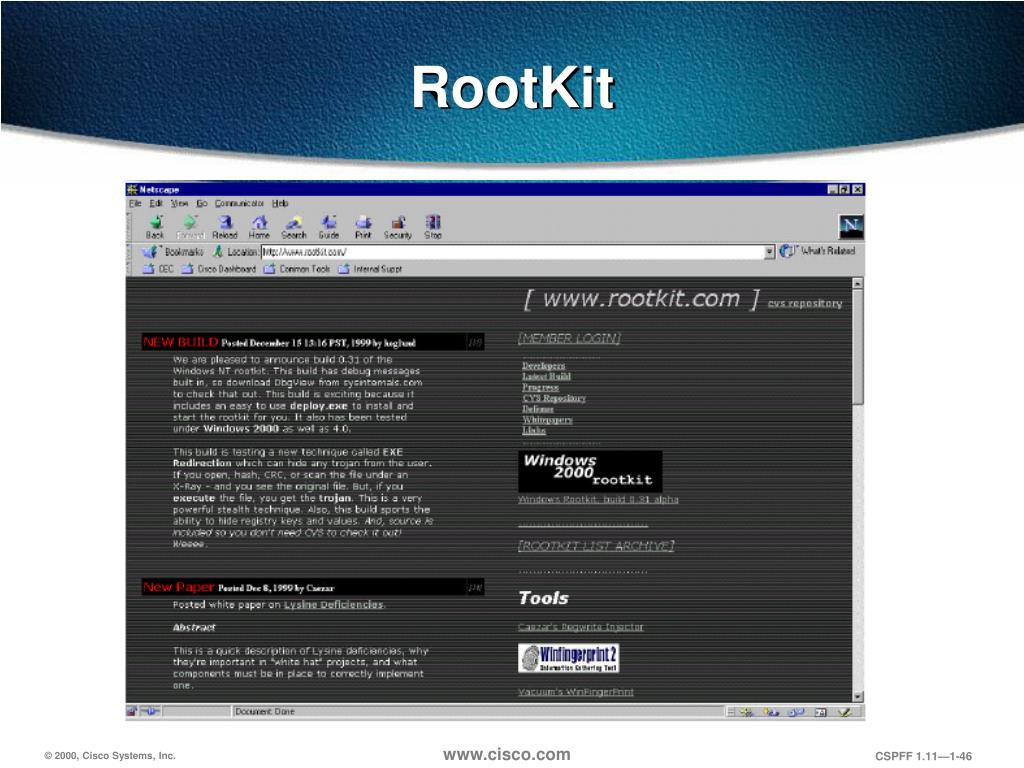Viewport: 1024px width, 768px height.
Task: Open the Edit menu
Action: tap(155, 204)
